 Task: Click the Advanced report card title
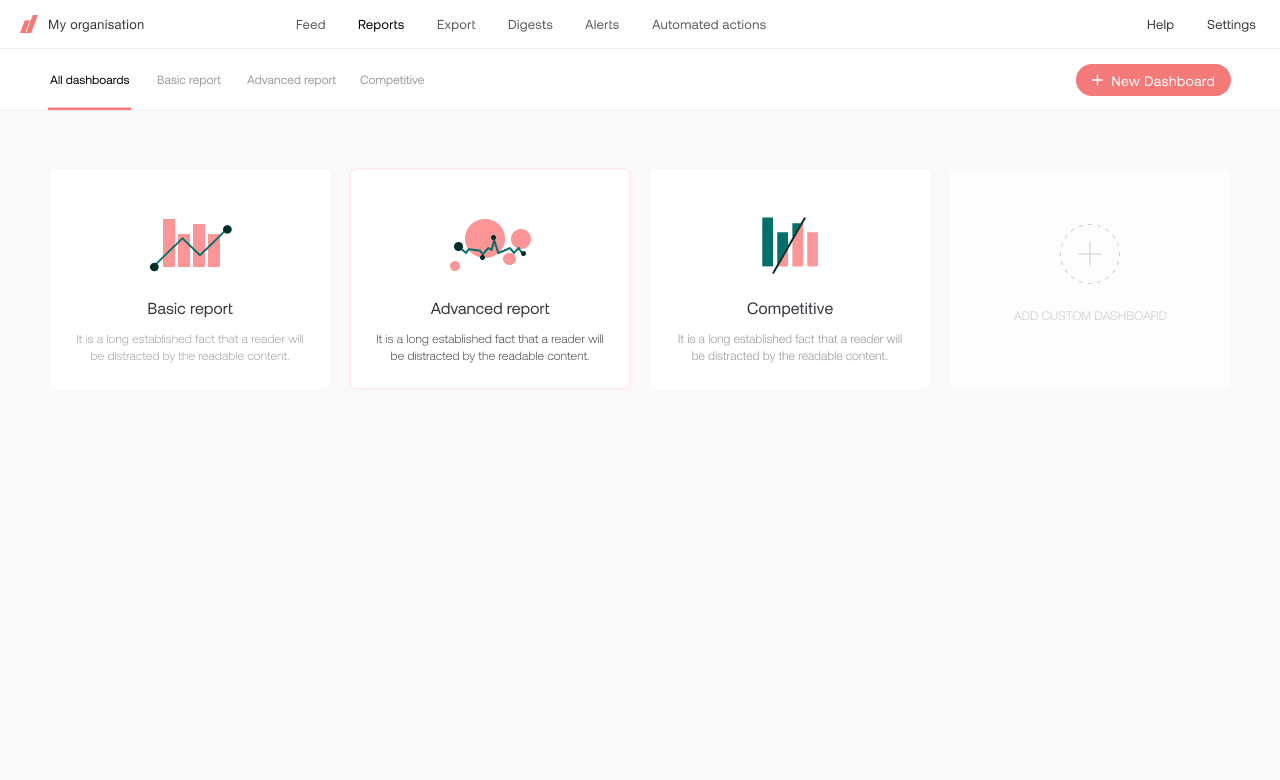pyautogui.click(x=490, y=309)
